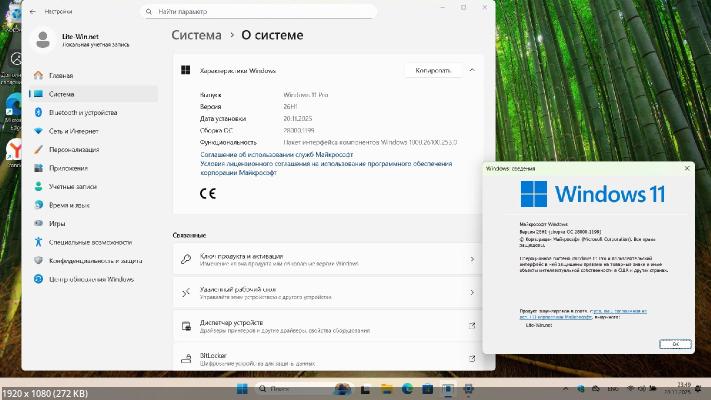Image resolution: width=711 pixels, height=400 pixels.
Task: Collapse the Характеристики Windows section chevron
Action: coord(472,71)
